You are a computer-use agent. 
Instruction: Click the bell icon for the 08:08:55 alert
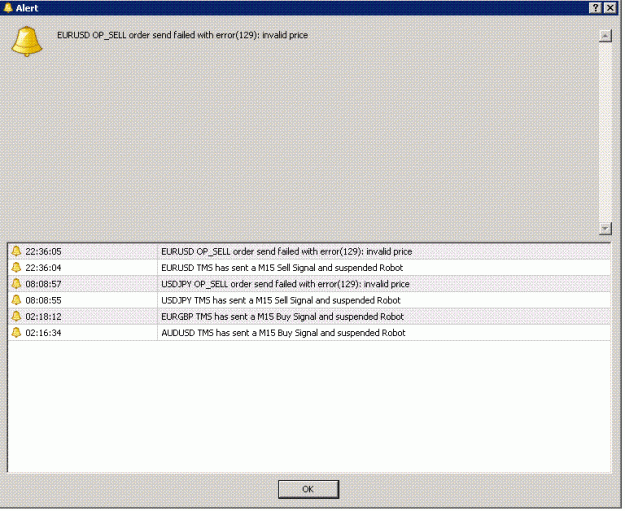coord(16,301)
